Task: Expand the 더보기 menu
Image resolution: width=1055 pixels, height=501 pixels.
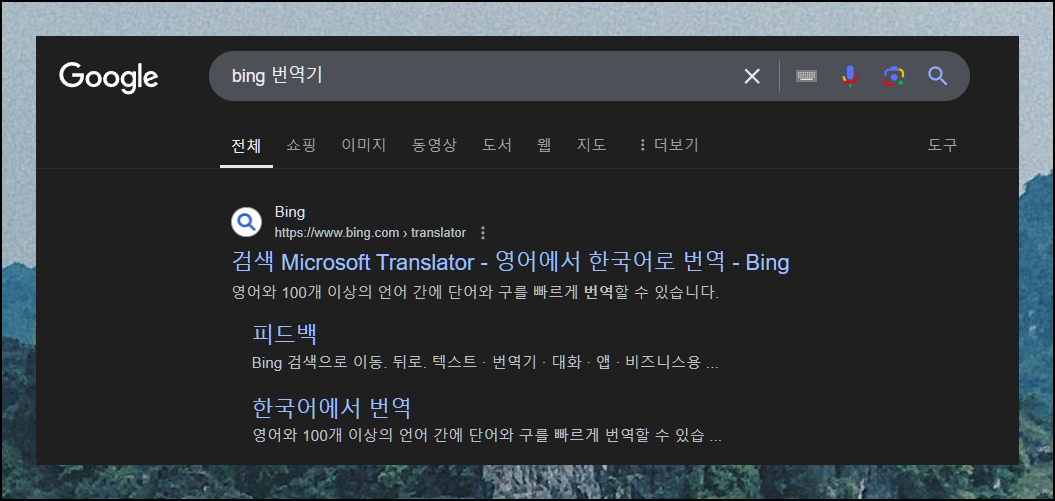Action: click(x=668, y=145)
